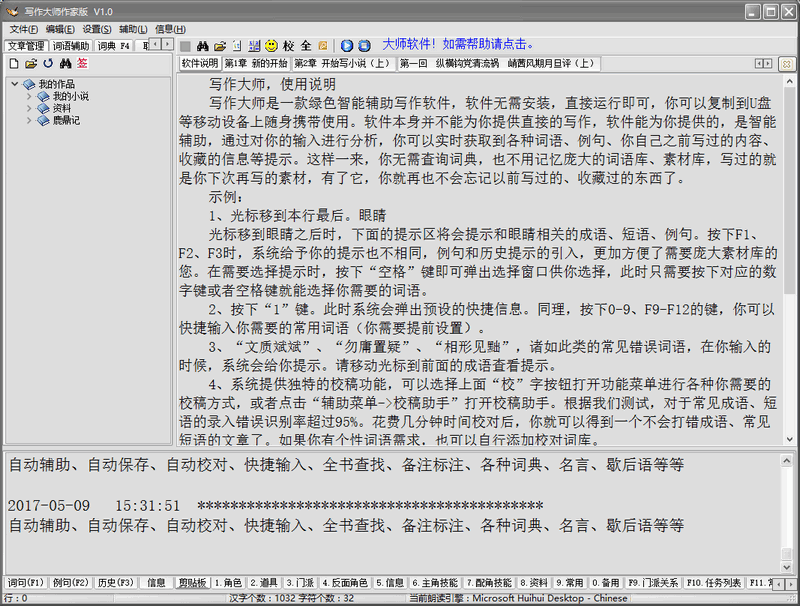Click the binoculars search icon in main toolbar
The width and height of the screenshot is (800, 606).
tap(202, 46)
